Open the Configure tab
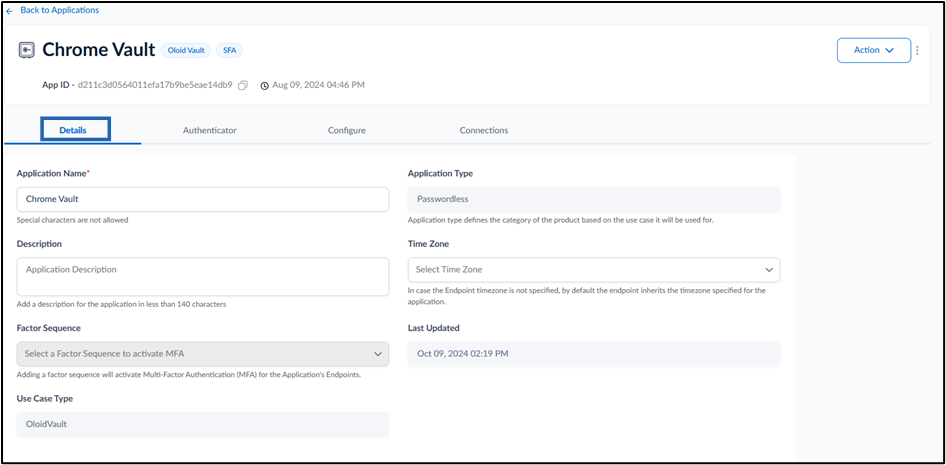The height and width of the screenshot is (465, 946). point(347,130)
